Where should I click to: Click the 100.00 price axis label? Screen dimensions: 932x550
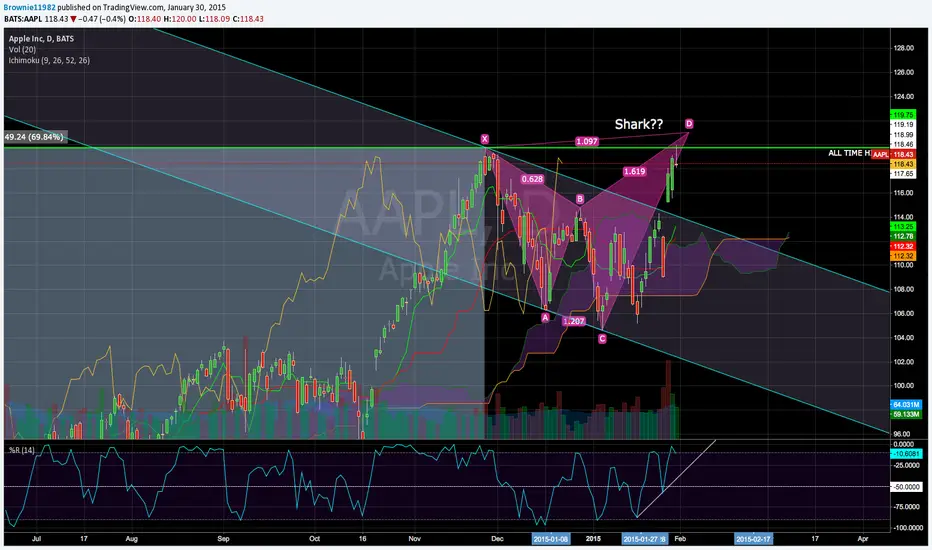903,386
